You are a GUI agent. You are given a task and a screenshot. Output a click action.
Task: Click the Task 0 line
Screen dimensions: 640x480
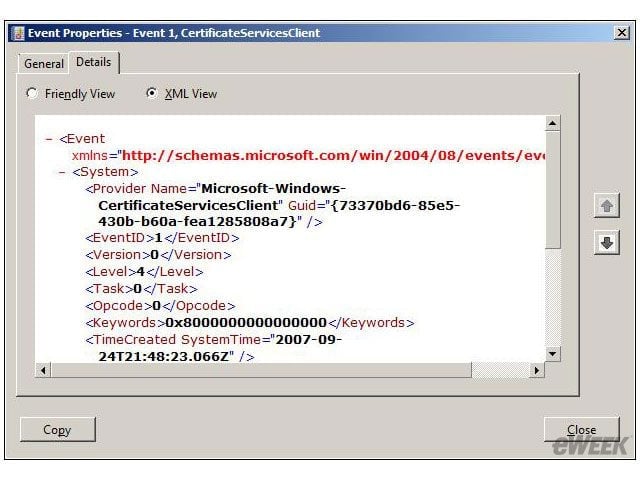[141, 289]
